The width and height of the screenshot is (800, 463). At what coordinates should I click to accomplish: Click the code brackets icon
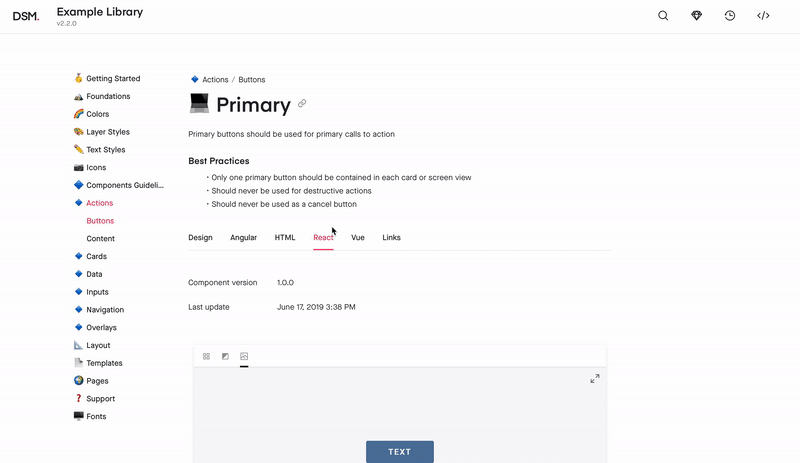(763, 16)
